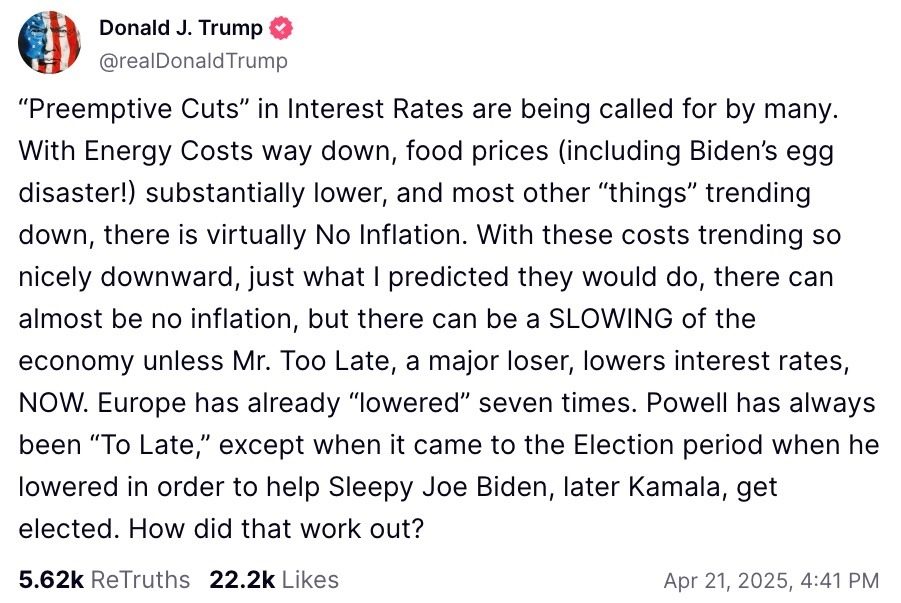Click the phrase "No Inflation"
Image resolution: width=901 pixels, height=603 pixels.
coord(391,235)
